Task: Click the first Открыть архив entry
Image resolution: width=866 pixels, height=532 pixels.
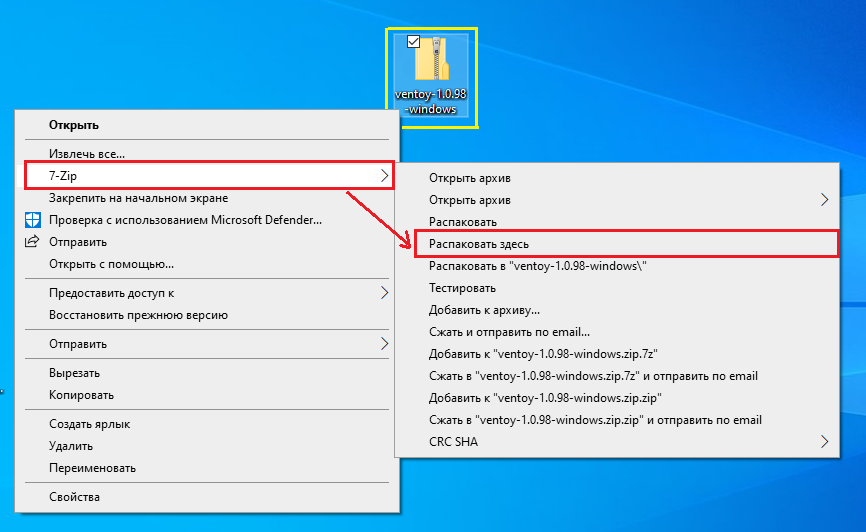Action: click(617, 178)
